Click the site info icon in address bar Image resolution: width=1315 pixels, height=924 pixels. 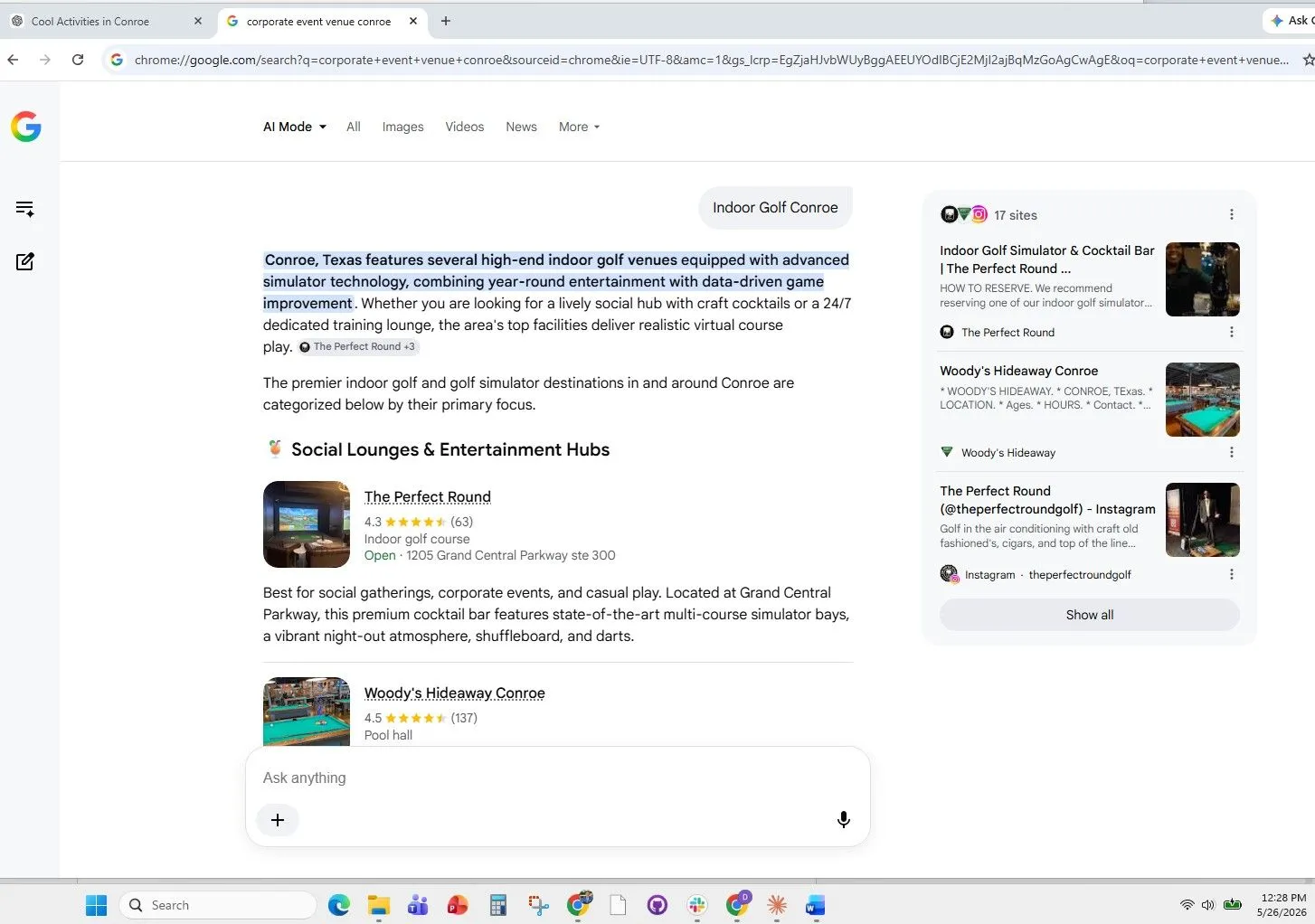(117, 60)
